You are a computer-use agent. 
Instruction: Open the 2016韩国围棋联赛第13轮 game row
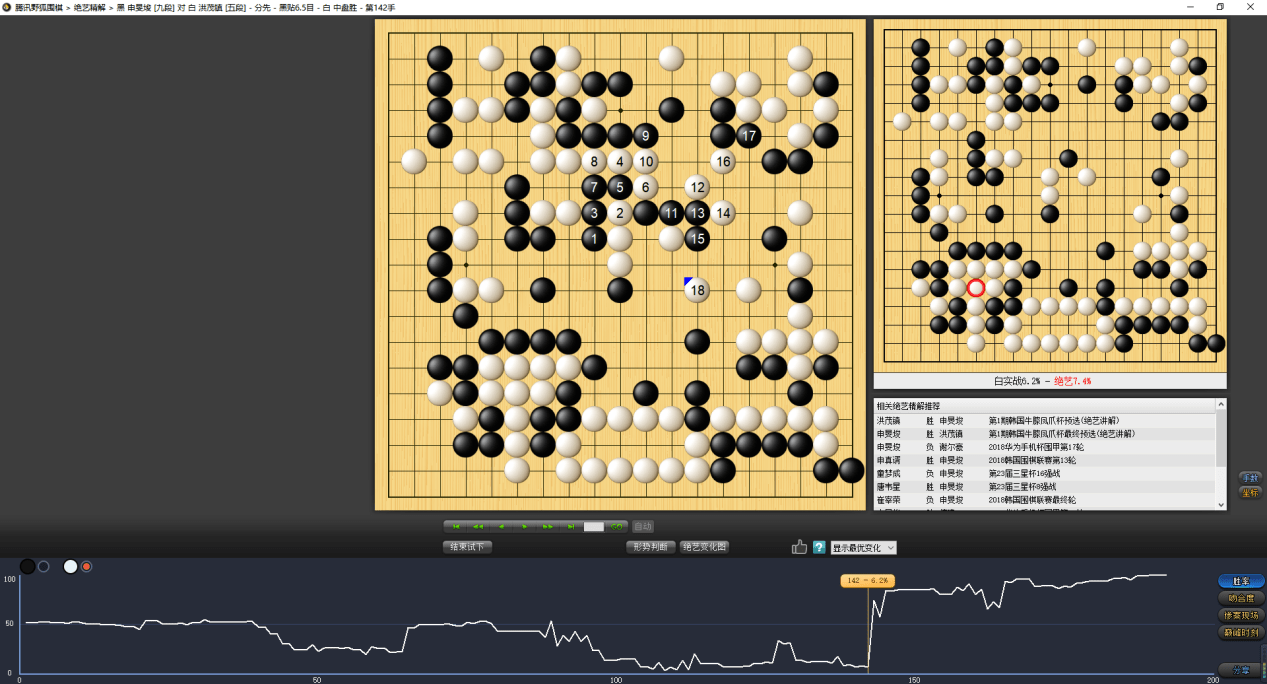(x=1045, y=460)
